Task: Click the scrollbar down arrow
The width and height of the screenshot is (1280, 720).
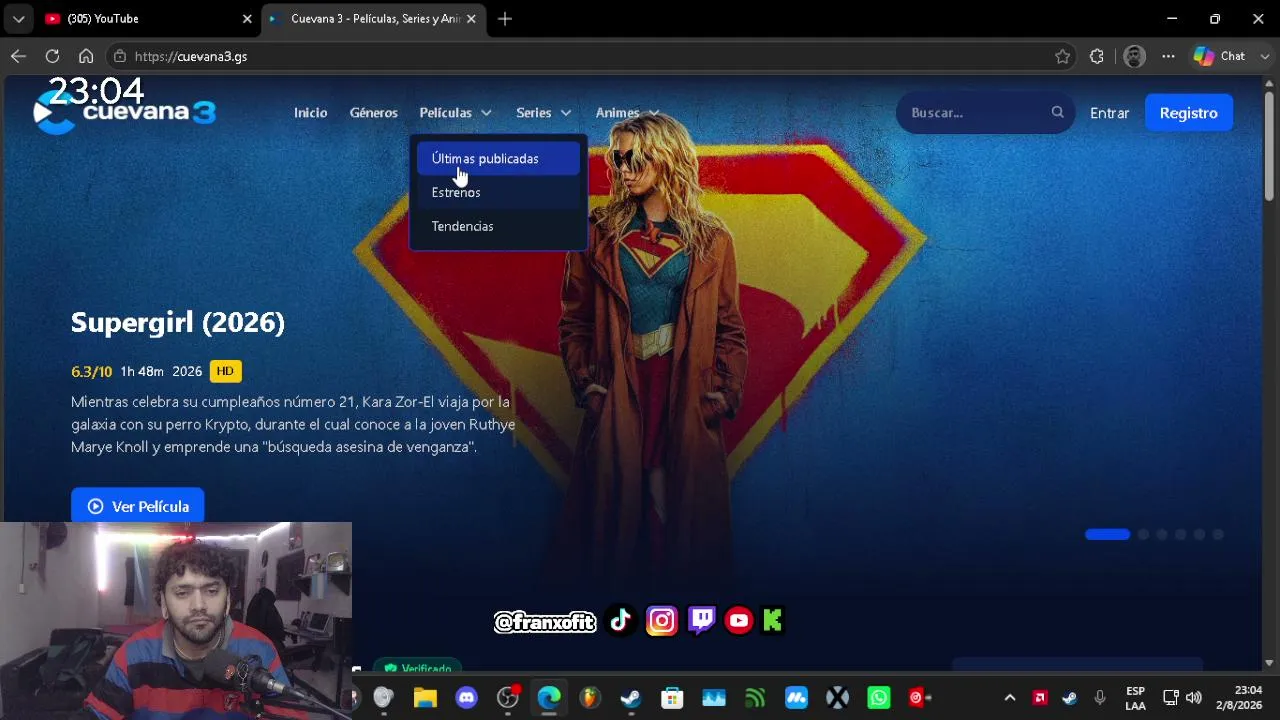Action: click(x=1269, y=663)
